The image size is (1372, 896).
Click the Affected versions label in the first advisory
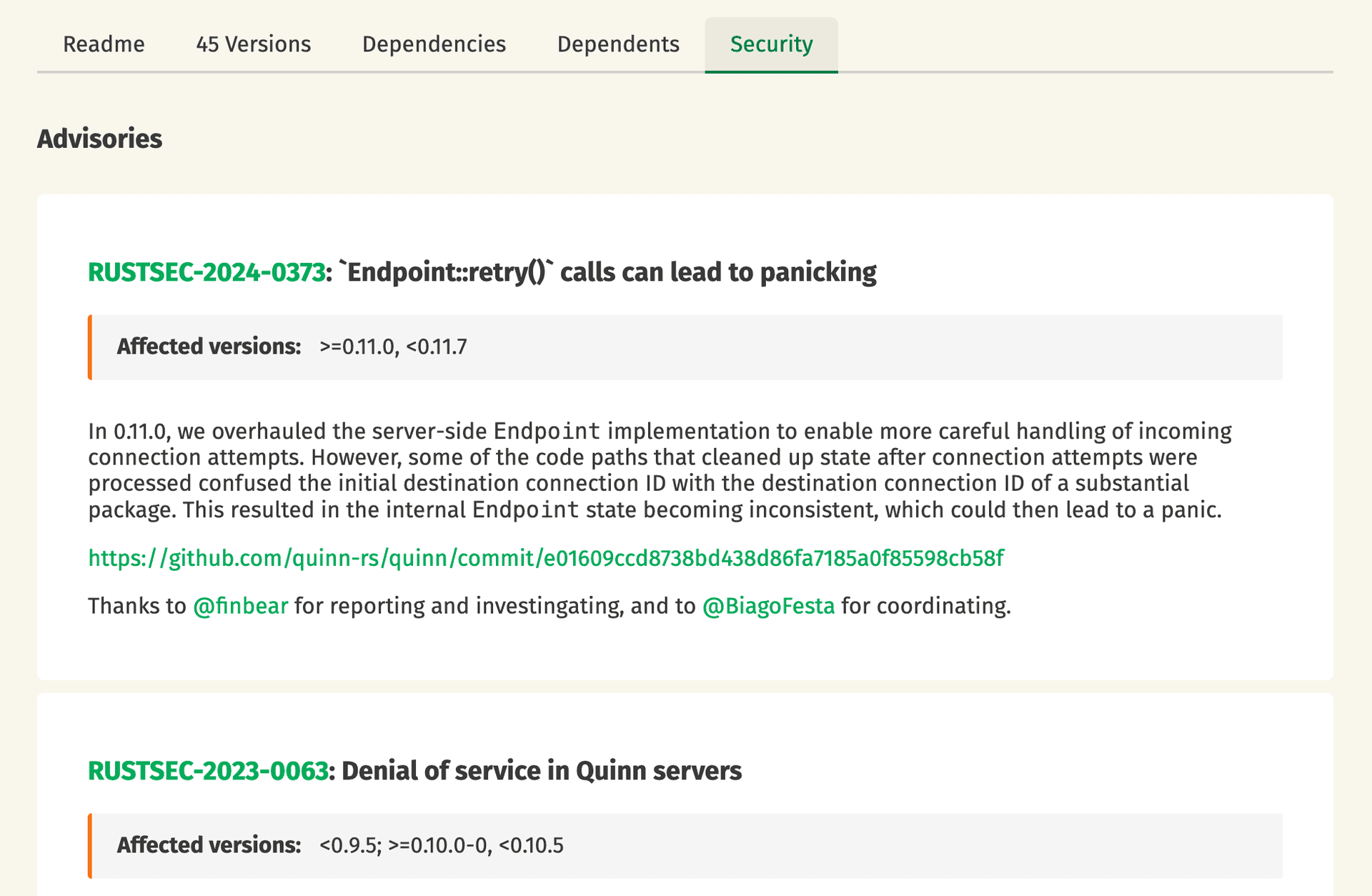coord(208,347)
